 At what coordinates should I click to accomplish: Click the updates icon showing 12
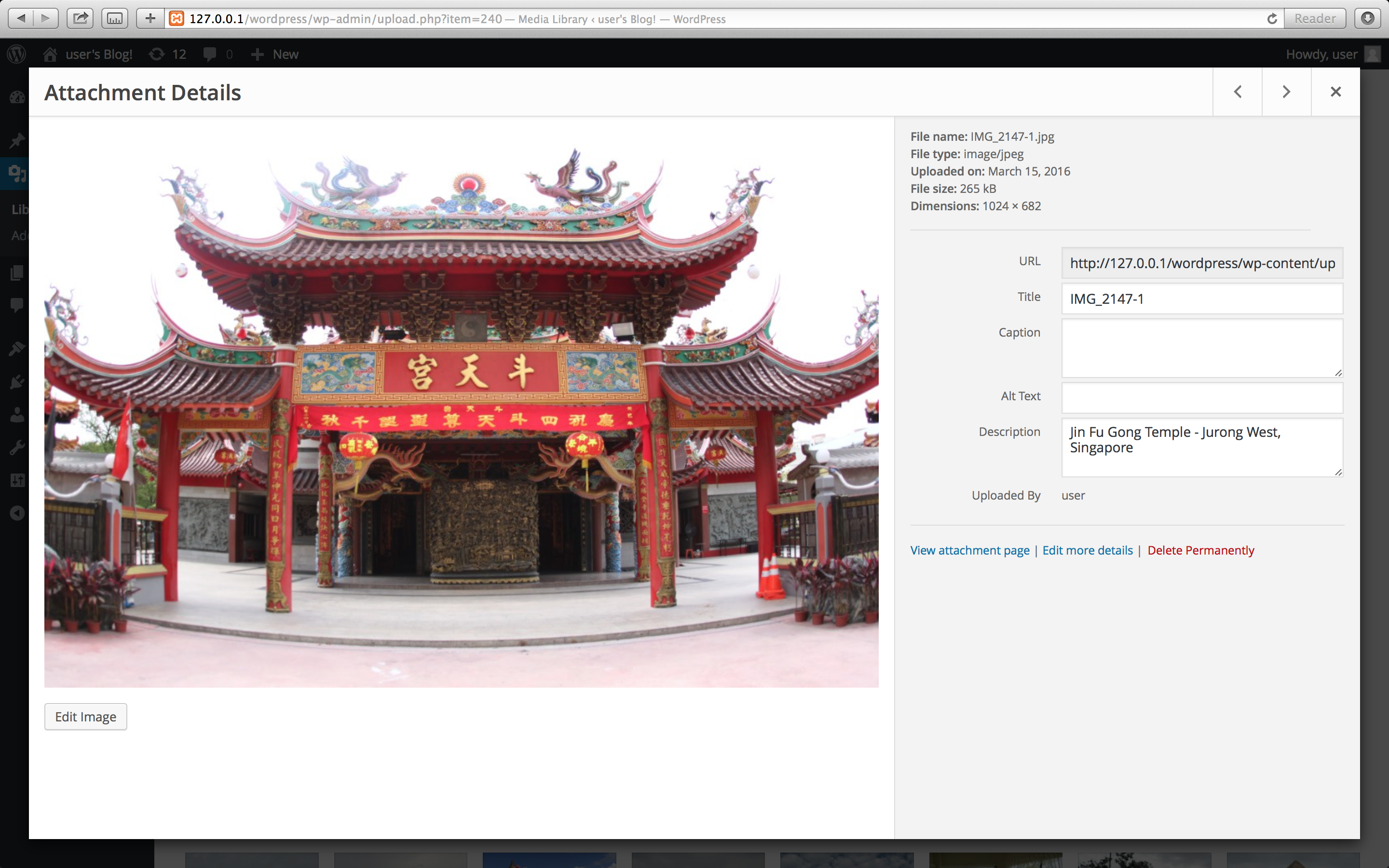tap(166, 54)
